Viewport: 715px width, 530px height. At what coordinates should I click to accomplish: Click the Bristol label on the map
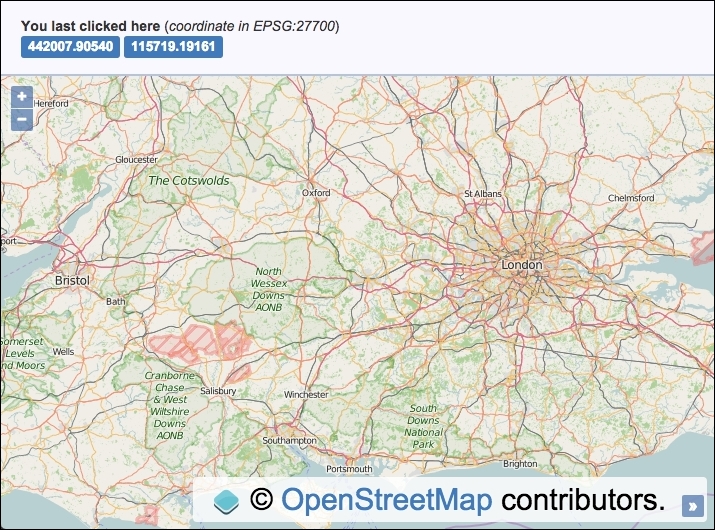click(72, 281)
